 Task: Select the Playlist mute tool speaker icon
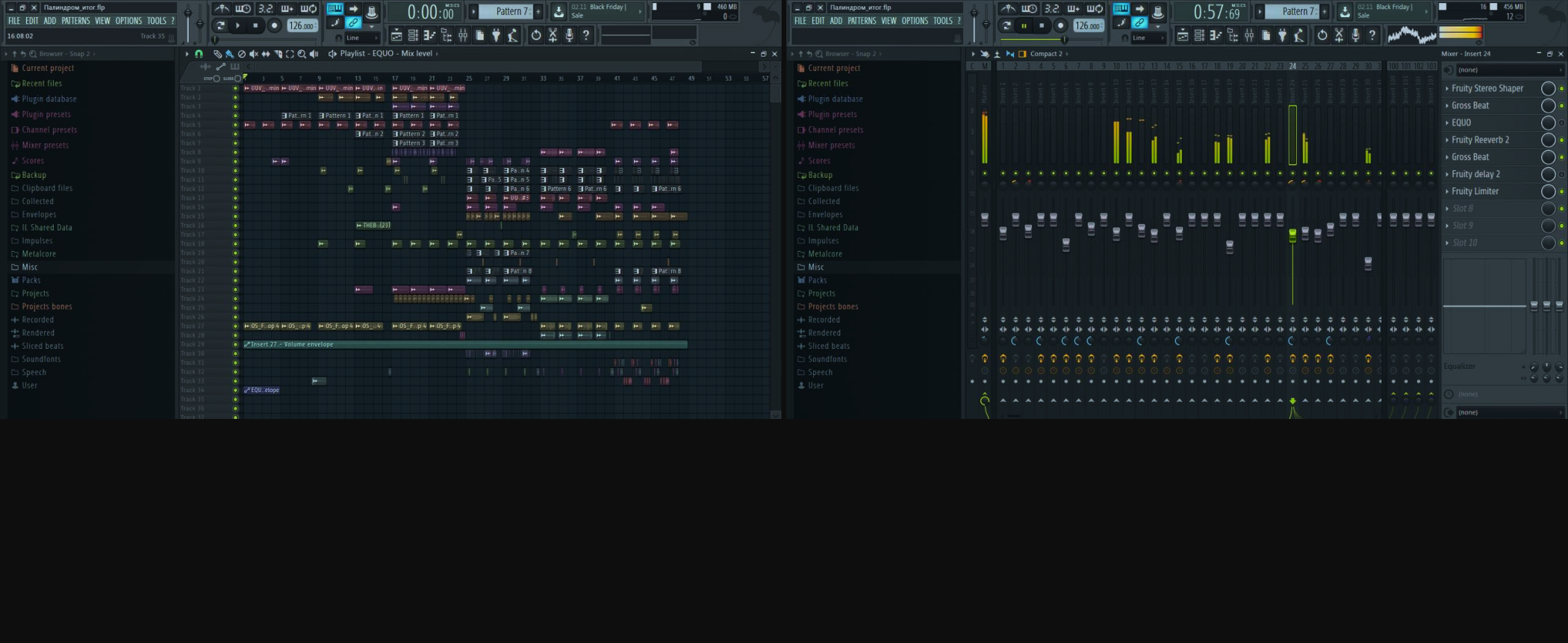254,54
